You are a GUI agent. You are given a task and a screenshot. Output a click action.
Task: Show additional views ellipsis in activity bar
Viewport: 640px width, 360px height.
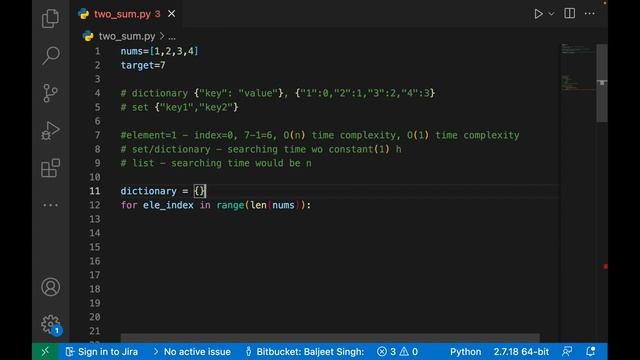click(50, 205)
